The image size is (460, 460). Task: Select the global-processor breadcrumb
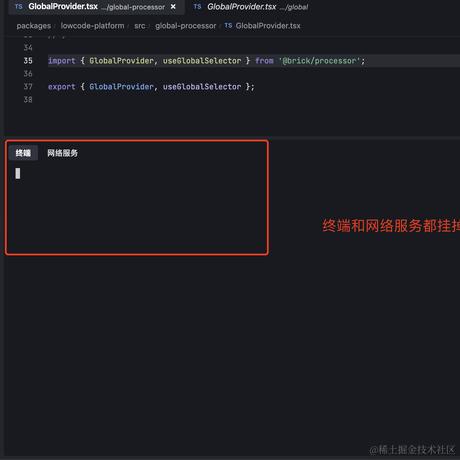coord(186,26)
